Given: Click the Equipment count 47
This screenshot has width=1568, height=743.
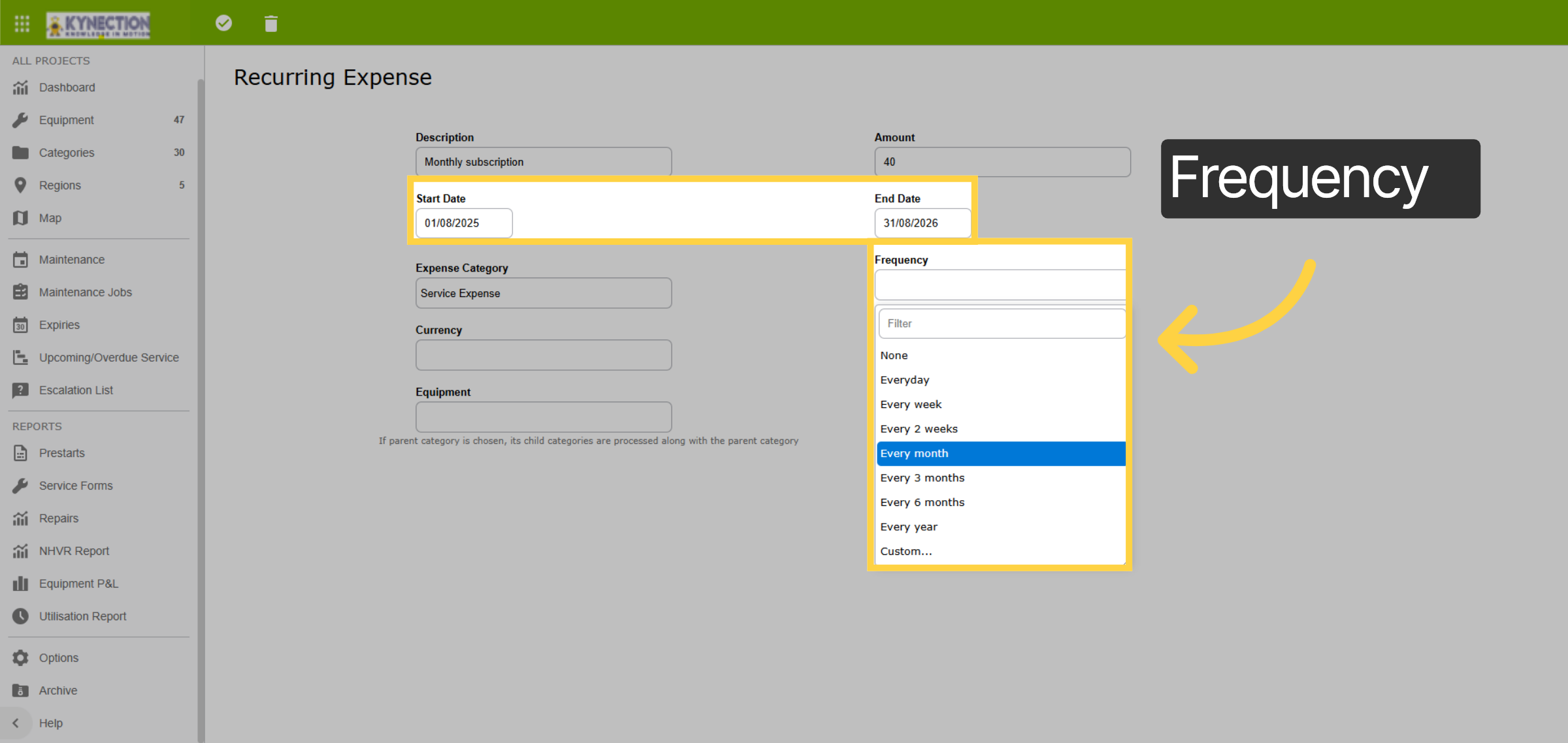Looking at the screenshot, I should tap(179, 120).
